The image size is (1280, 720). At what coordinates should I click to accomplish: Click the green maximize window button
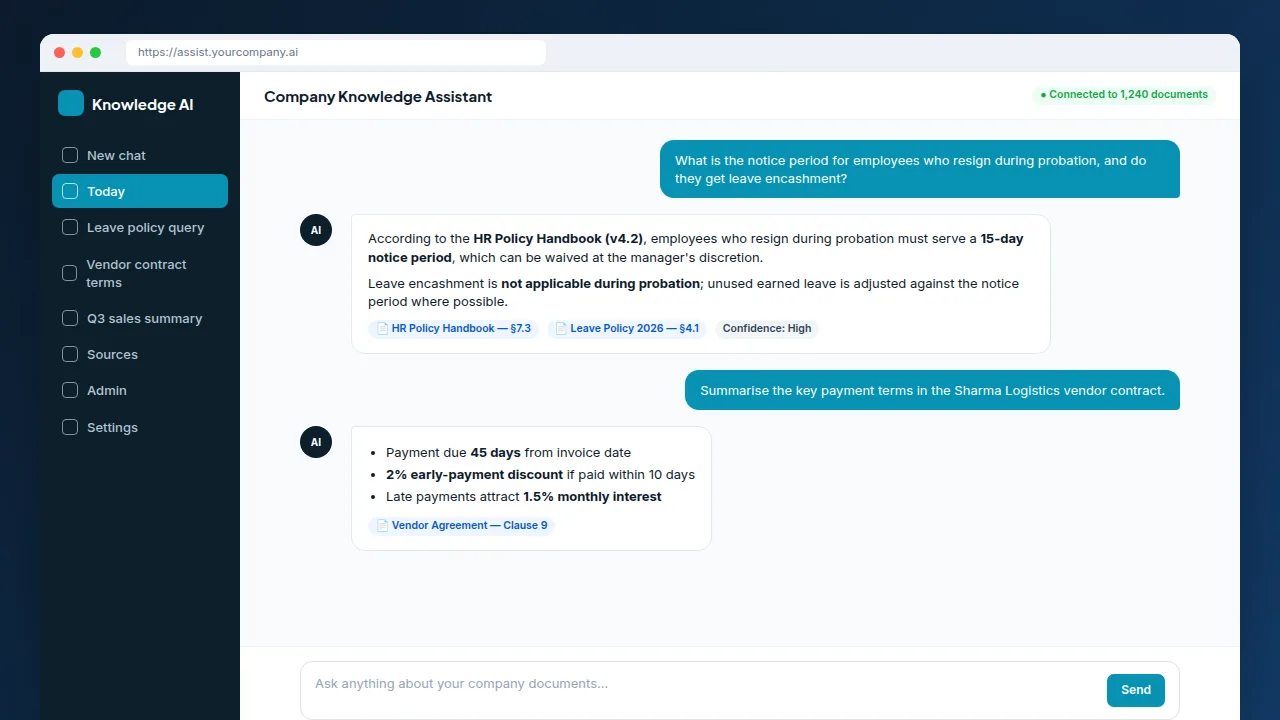coord(96,52)
